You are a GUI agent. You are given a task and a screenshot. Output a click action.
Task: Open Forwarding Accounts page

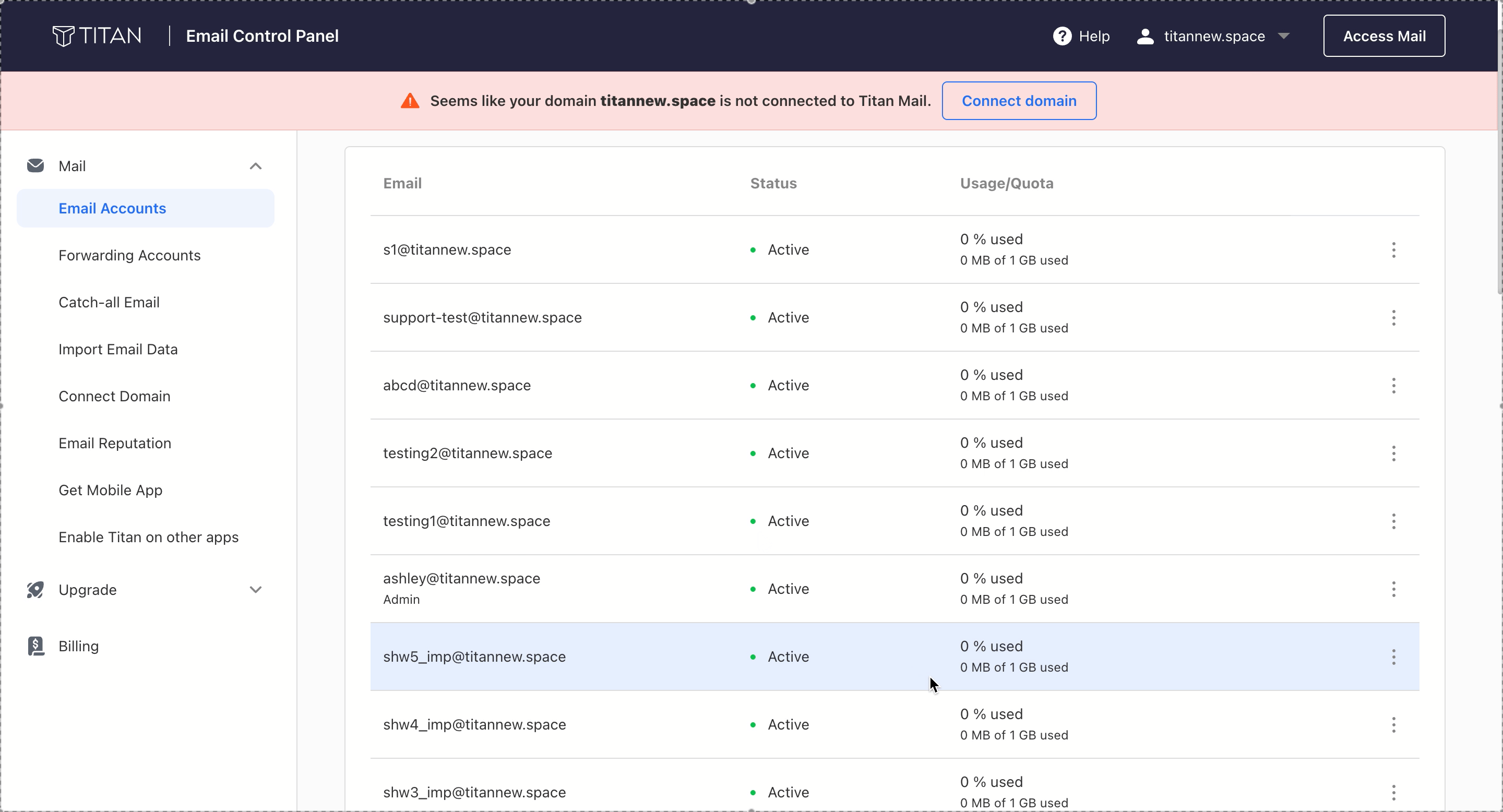coord(129,256)
